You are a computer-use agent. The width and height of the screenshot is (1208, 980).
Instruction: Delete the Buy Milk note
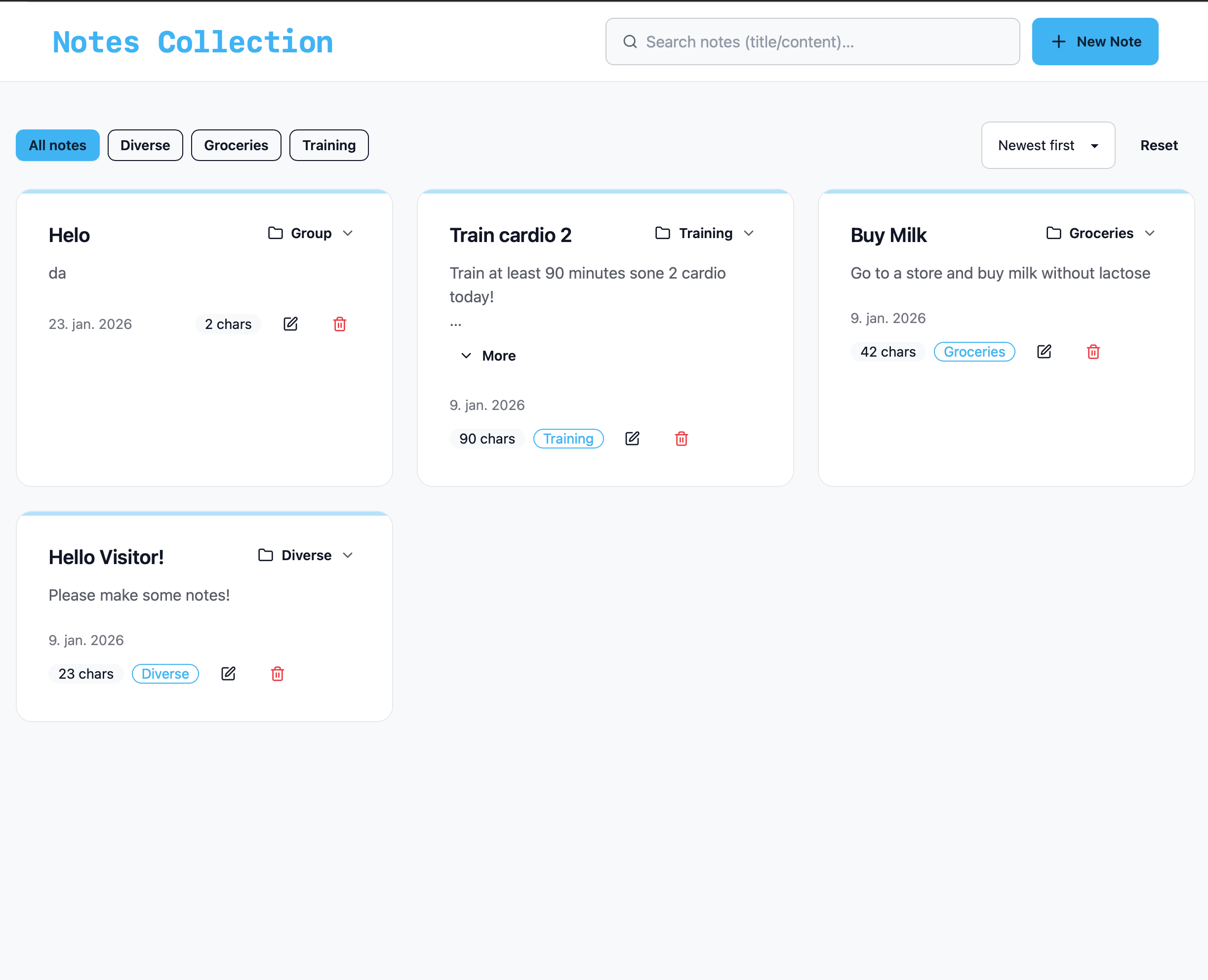coord(1093,352)
